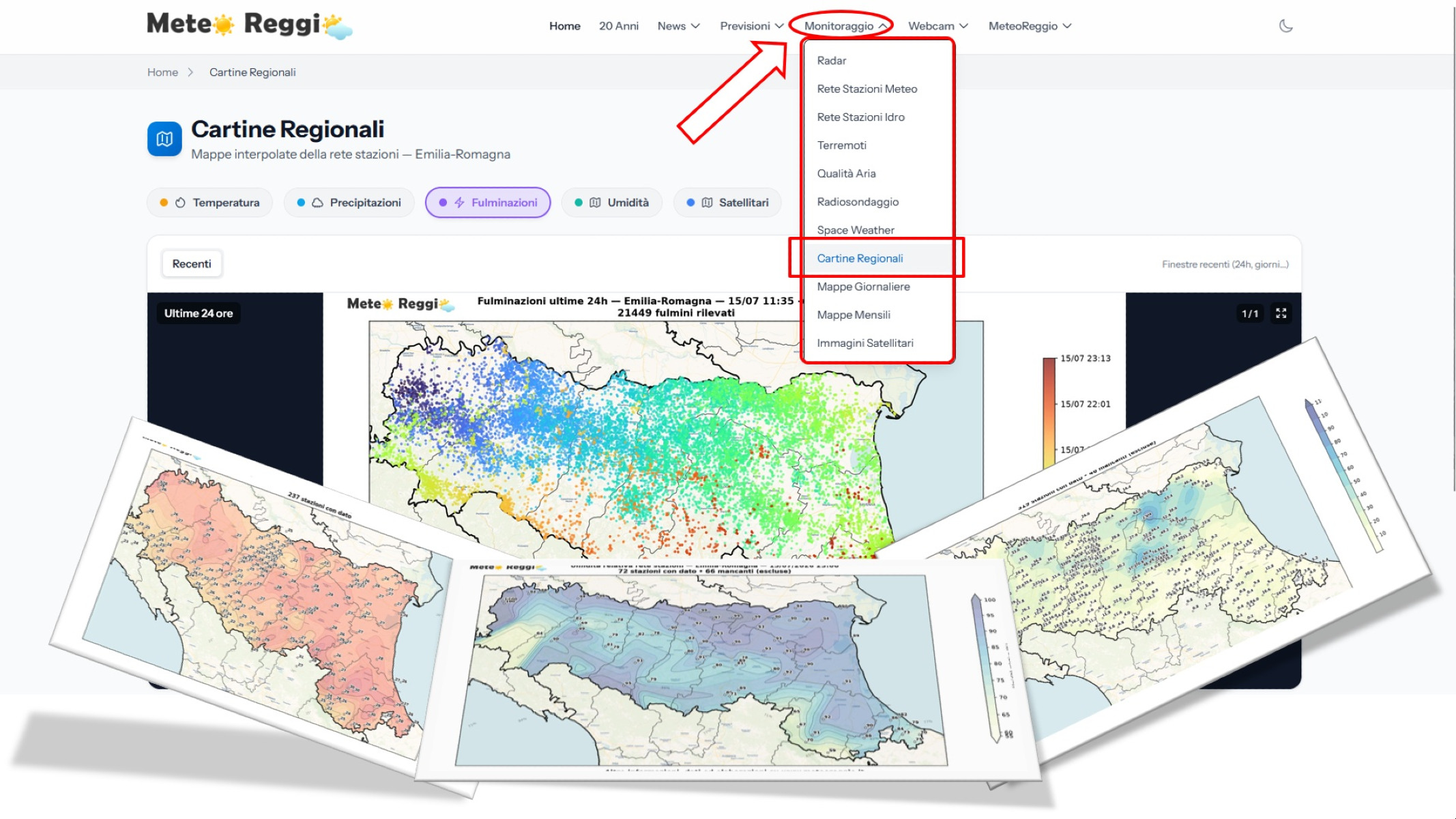Open the lightning map in fullscreen
This screenshot has height=819, width=1456.
coord(1281,313)
